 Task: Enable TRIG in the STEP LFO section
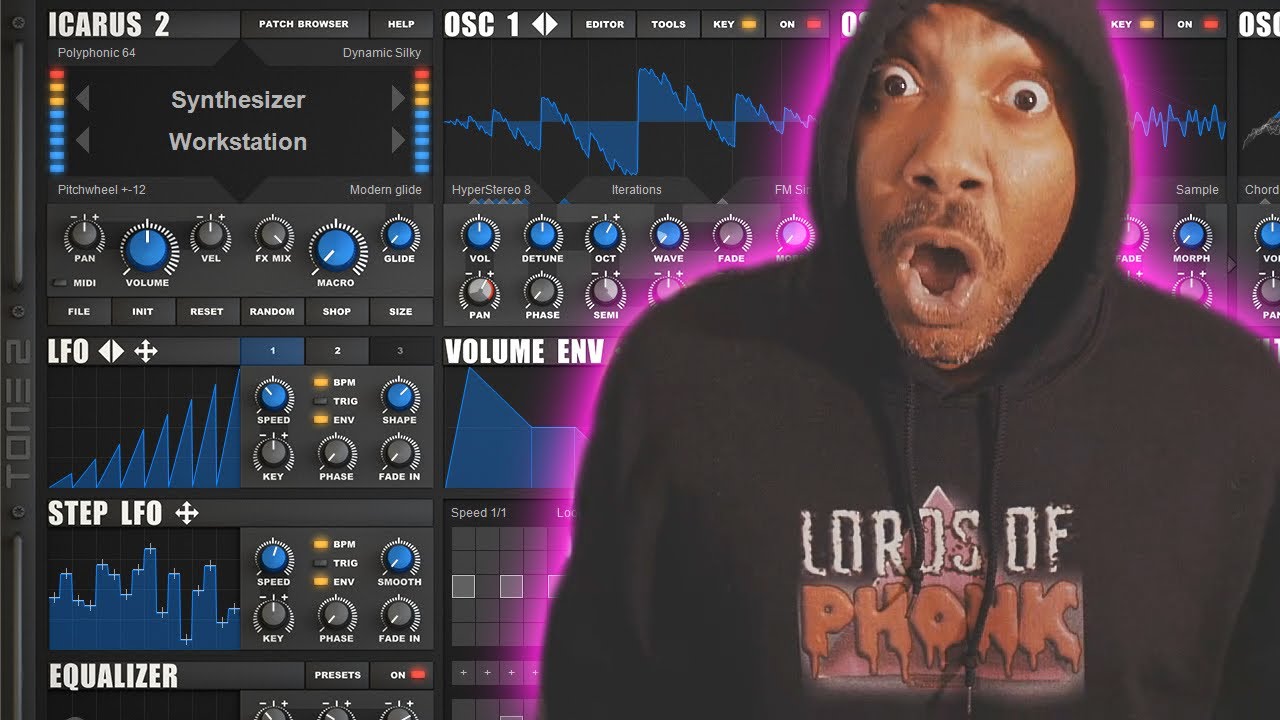321,563
